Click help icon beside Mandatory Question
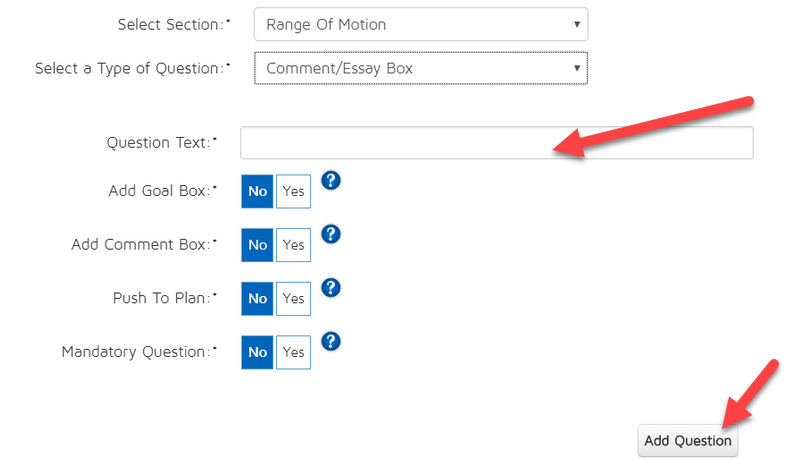The height and width of the screenshot is (471, 810). click(332, 342)
